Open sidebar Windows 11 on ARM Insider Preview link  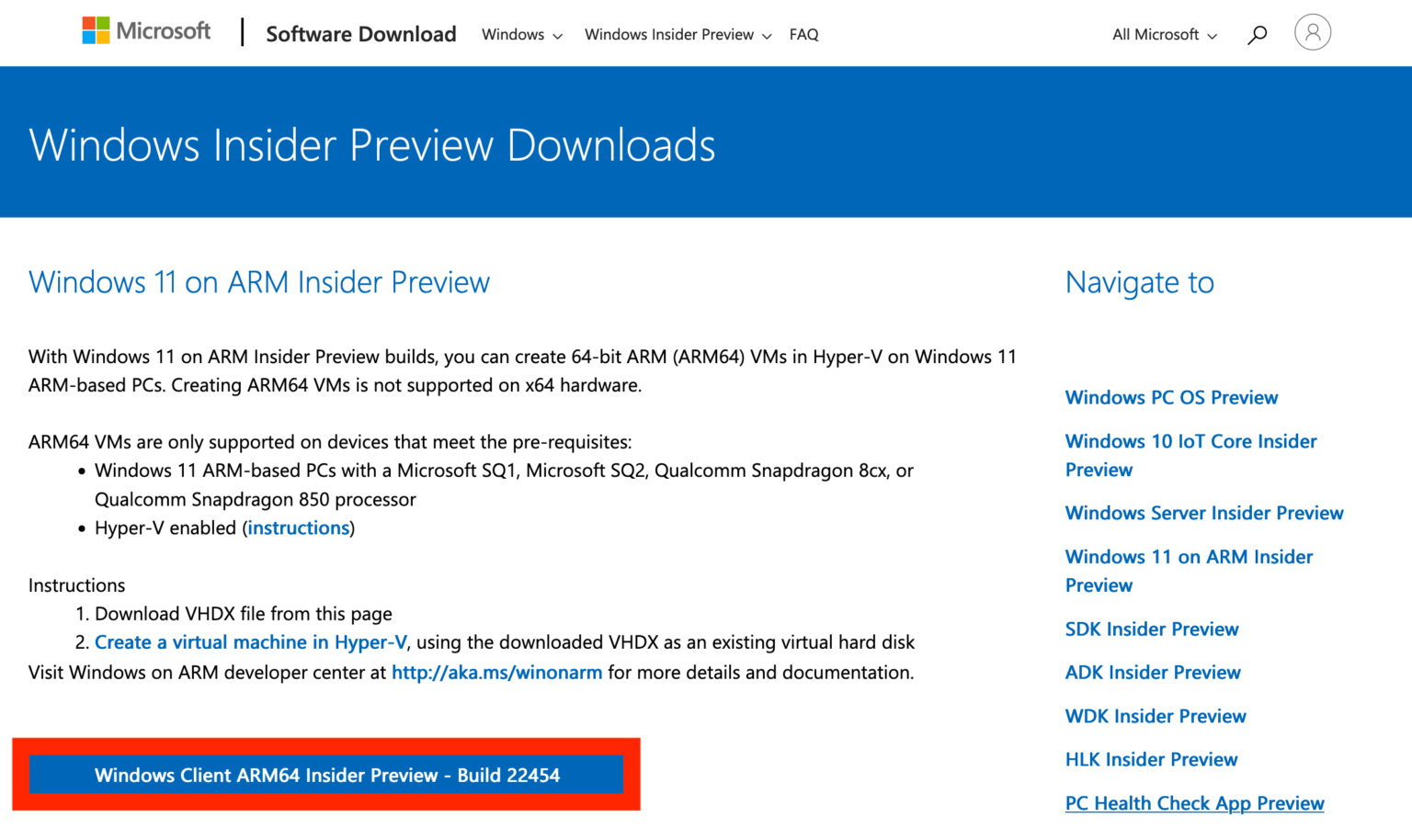(x=1189, y=571)
